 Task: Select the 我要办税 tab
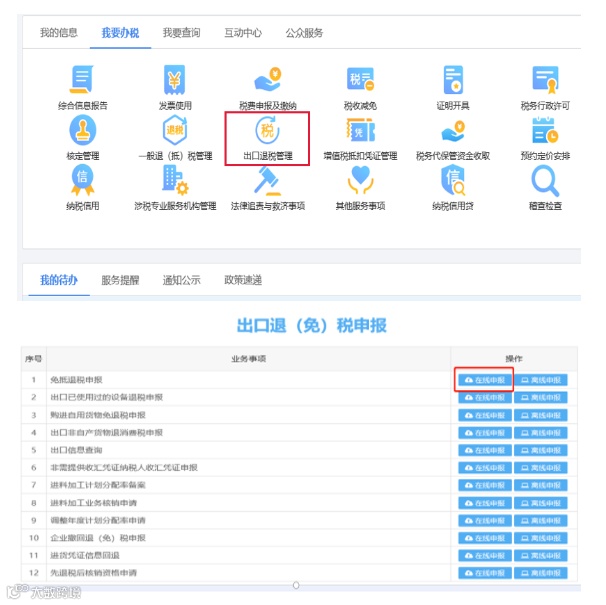[120, 33]
